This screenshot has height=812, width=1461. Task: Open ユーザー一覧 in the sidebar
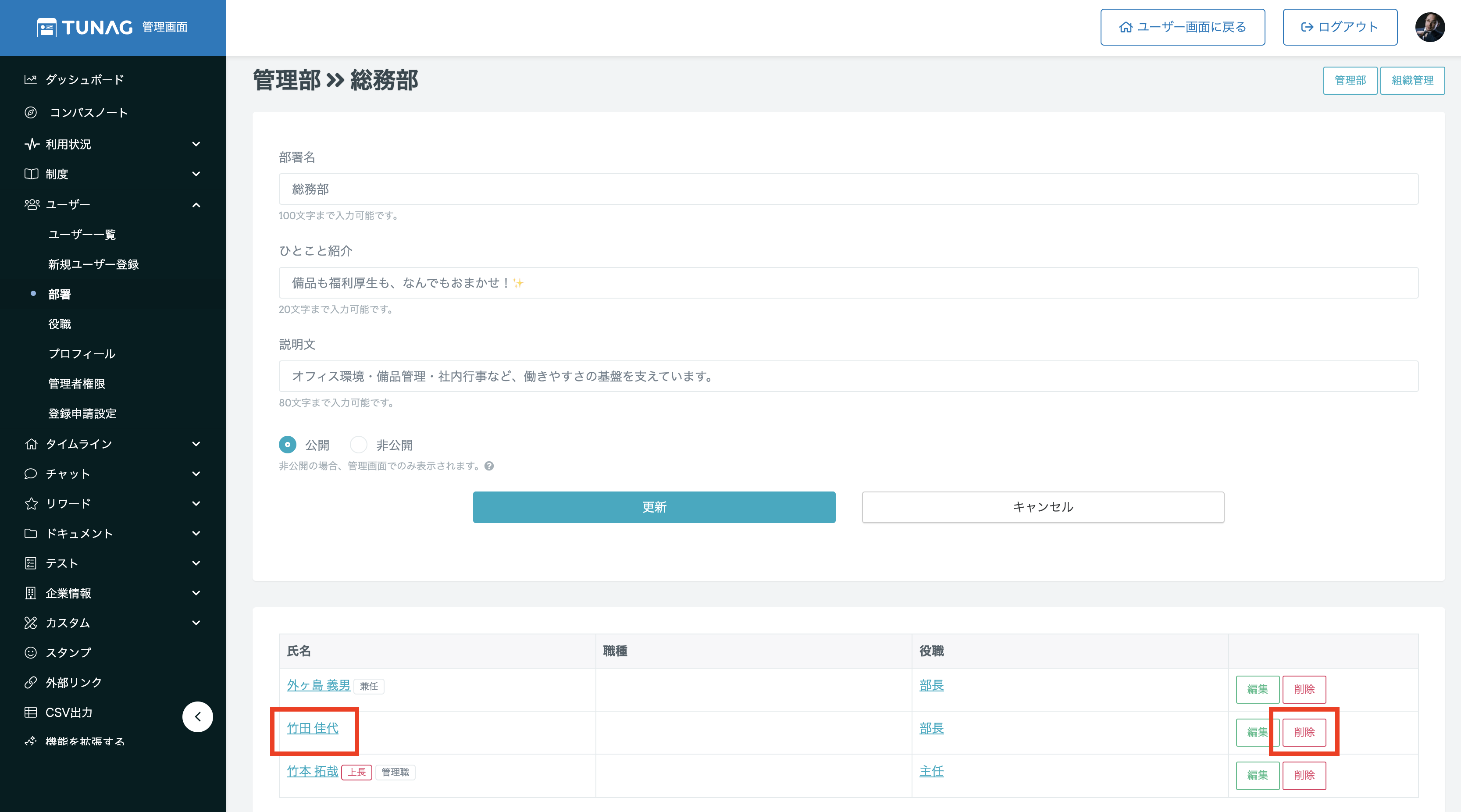coord(82,234)
